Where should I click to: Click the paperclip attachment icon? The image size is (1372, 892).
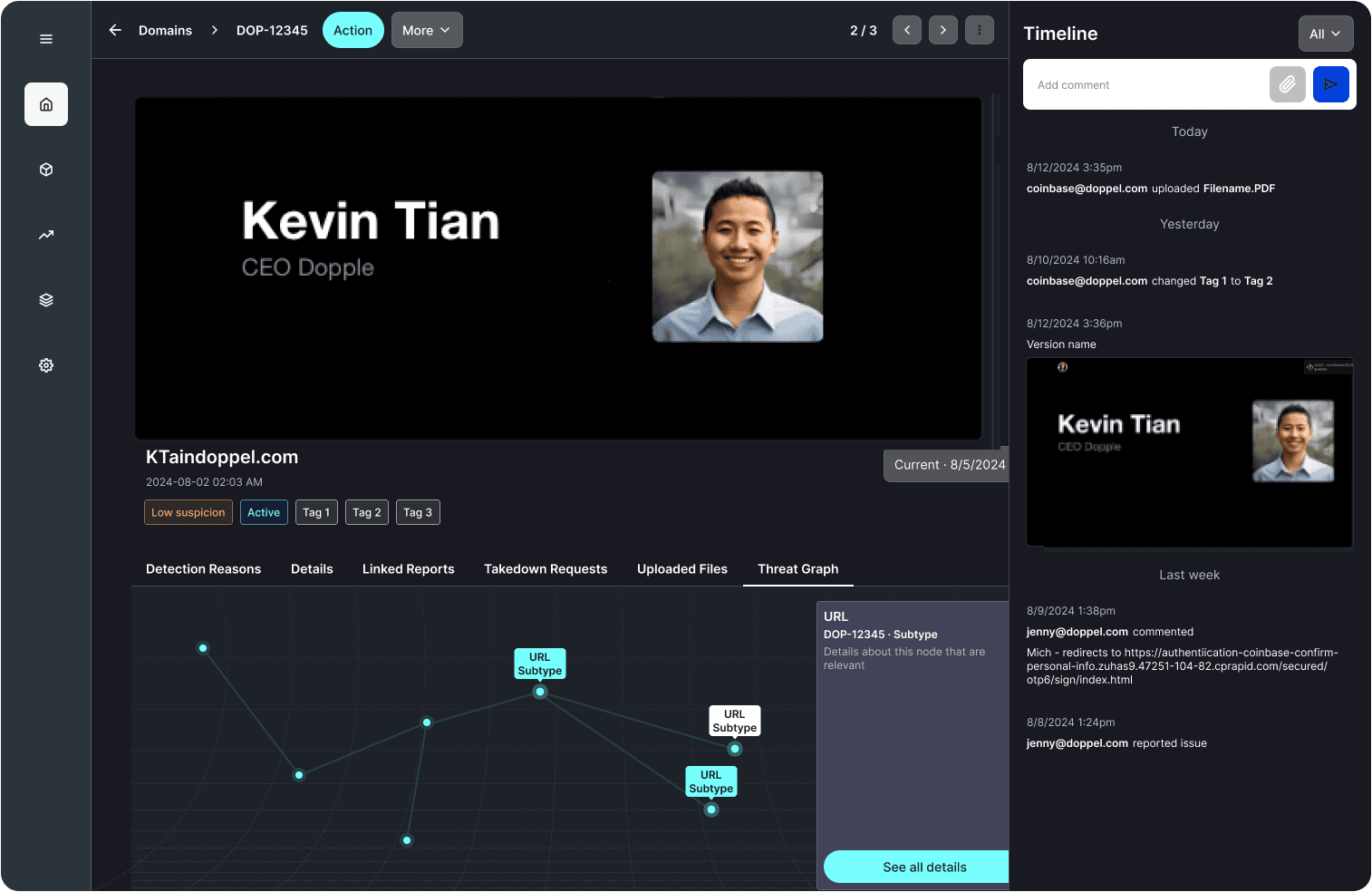tap(1287, 84)
